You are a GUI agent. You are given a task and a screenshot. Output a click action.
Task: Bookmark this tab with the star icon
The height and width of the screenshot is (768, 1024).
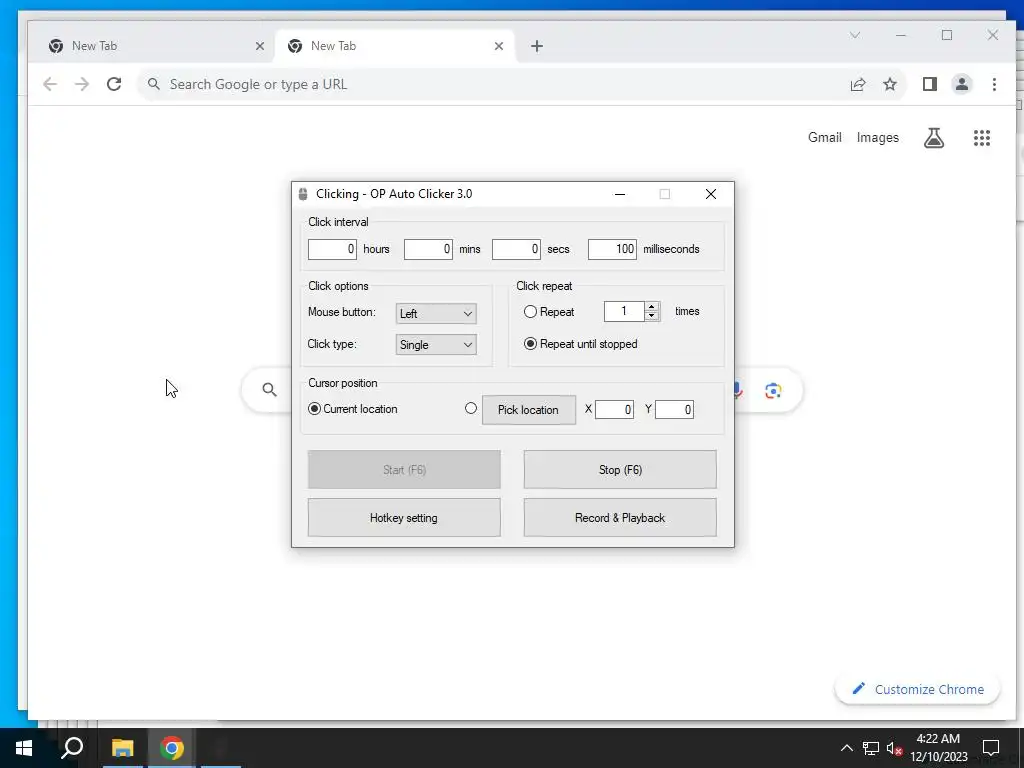point(889,84)
